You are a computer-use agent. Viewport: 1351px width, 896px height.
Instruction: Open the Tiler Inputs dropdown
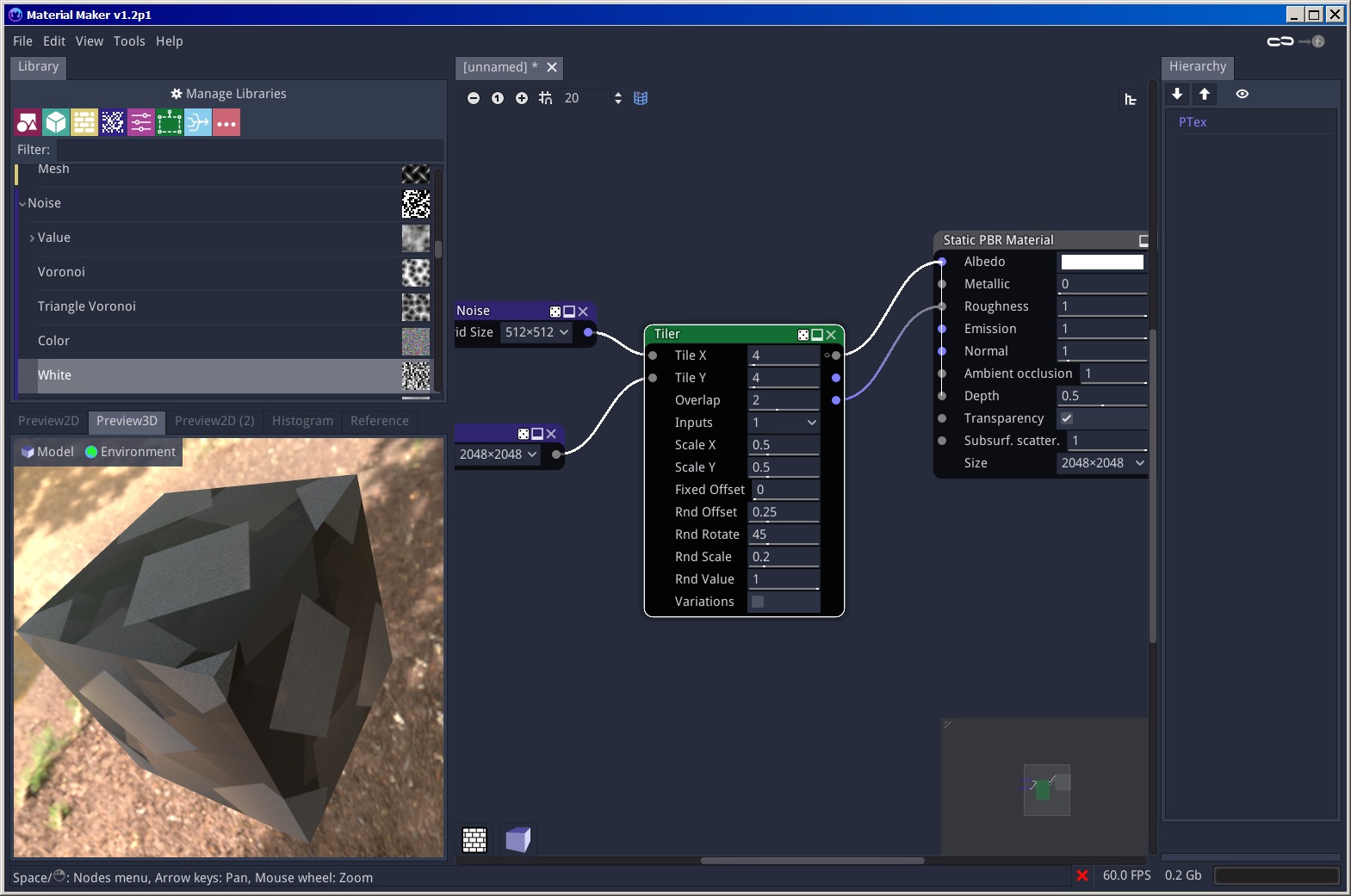coord(784,423)
